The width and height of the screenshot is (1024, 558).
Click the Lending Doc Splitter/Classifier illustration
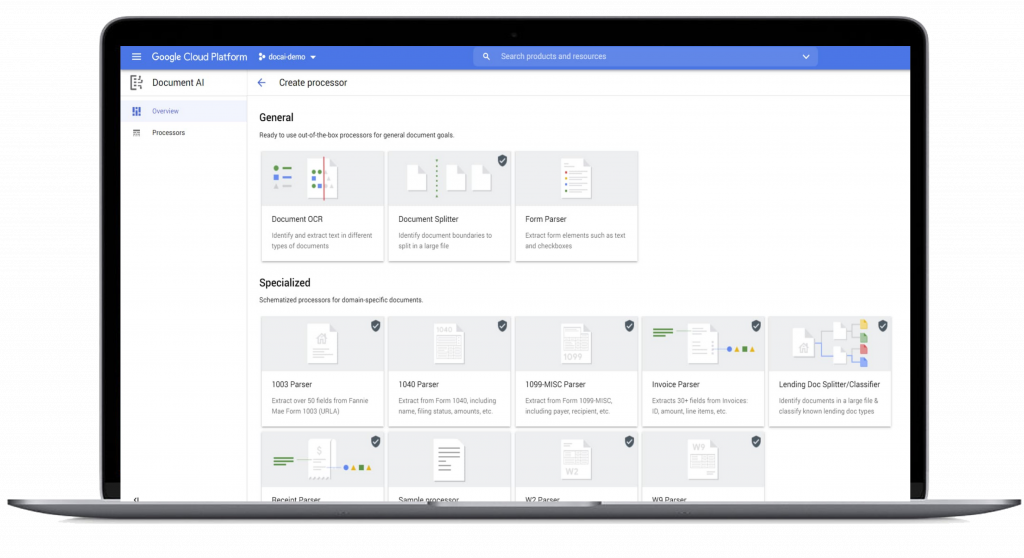830,343
